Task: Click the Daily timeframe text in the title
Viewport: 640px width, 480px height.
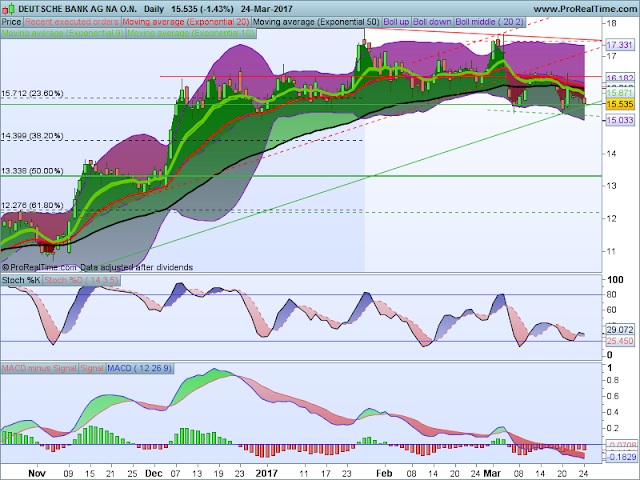Action: [154, 9]
